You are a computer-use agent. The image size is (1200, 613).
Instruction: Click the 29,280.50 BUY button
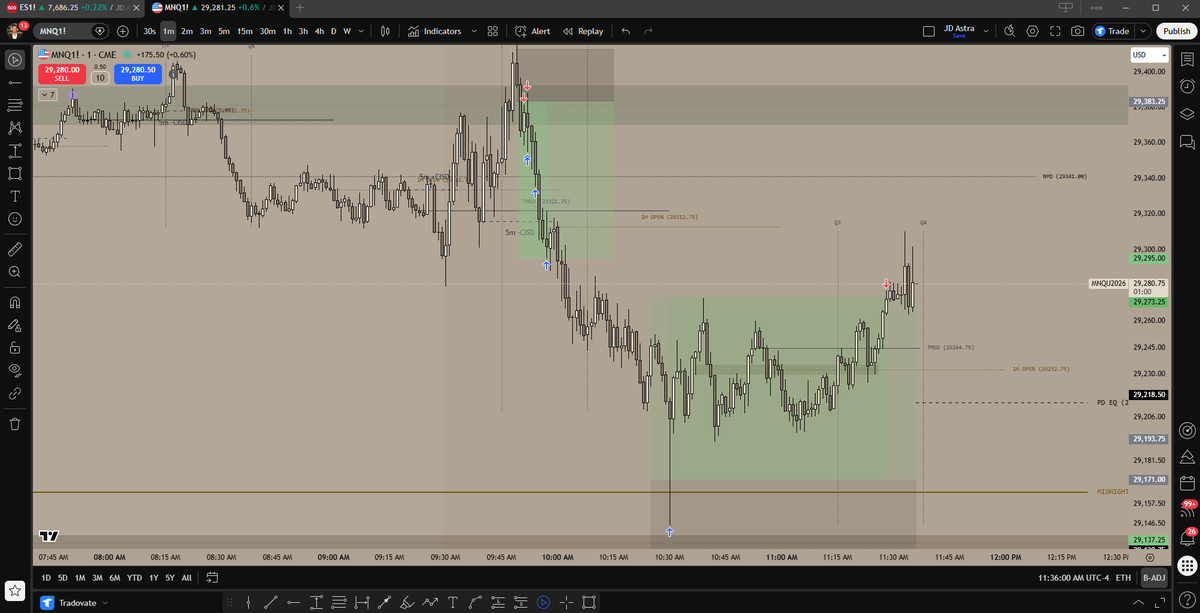coord(137,73)
